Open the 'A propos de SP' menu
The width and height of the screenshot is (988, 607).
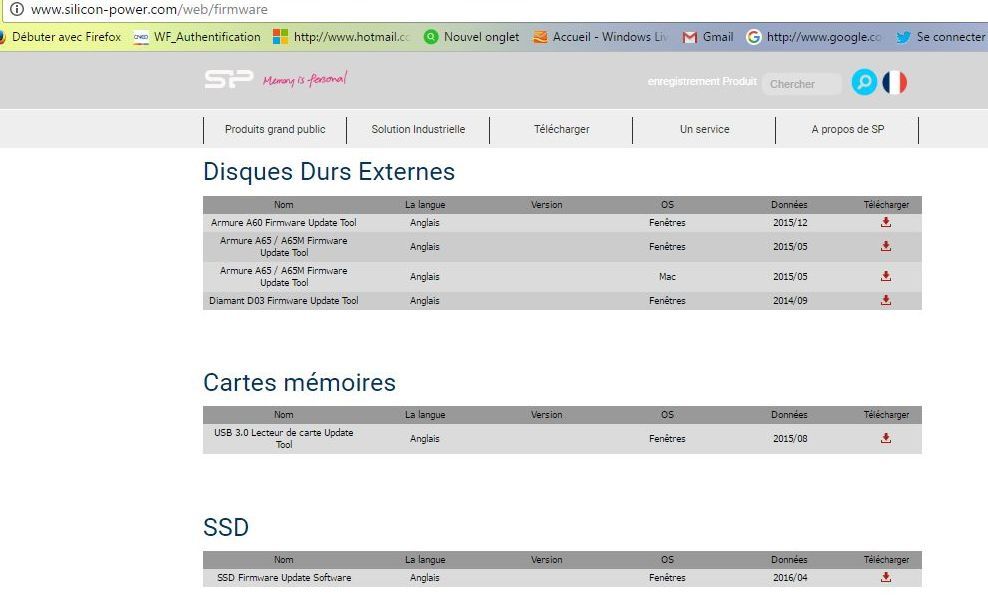[x=847, y=129]
